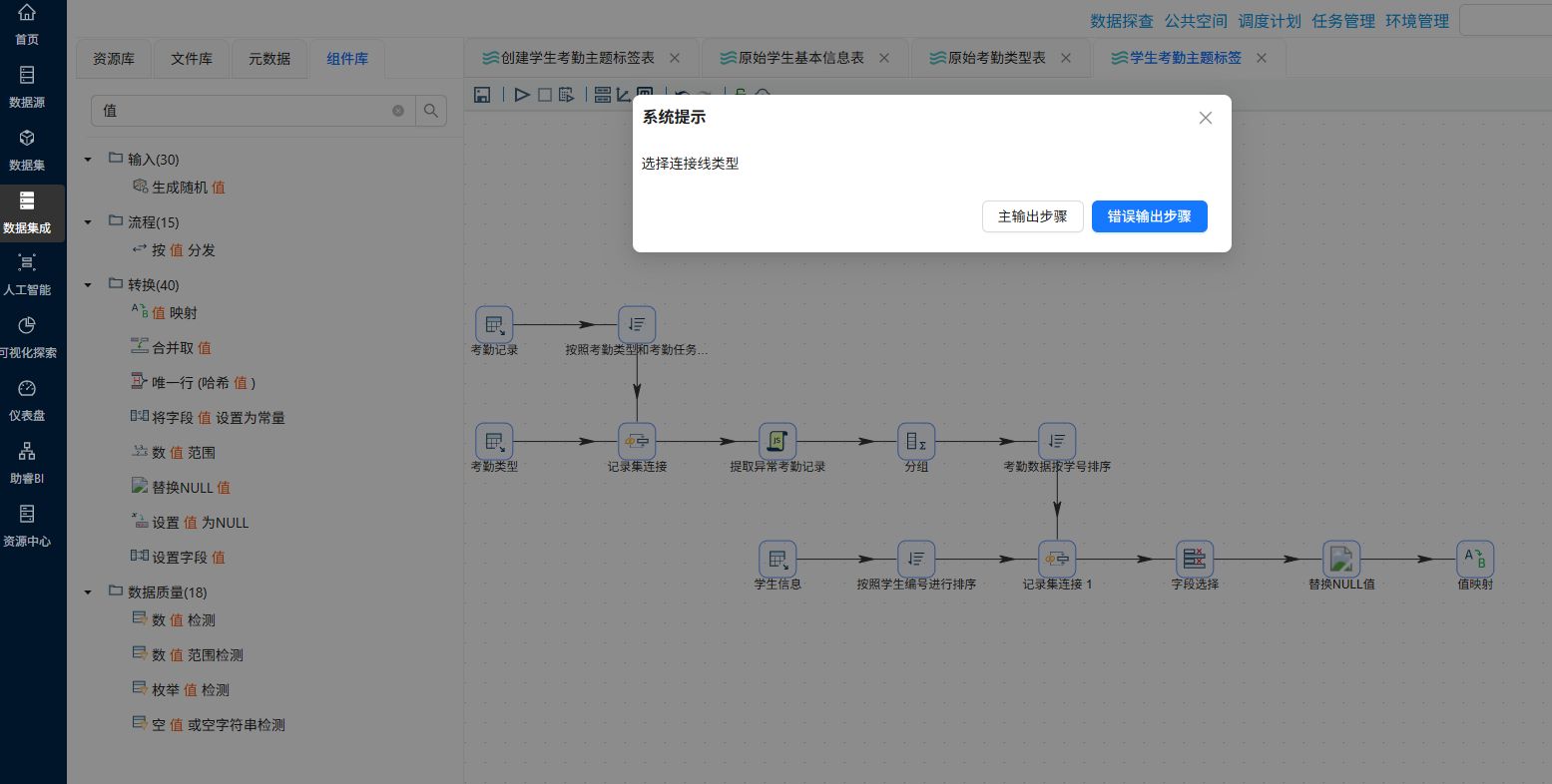Go to 数据集 in the sidebar
The image size is (1552, 784).
click(x=27, y=149)
